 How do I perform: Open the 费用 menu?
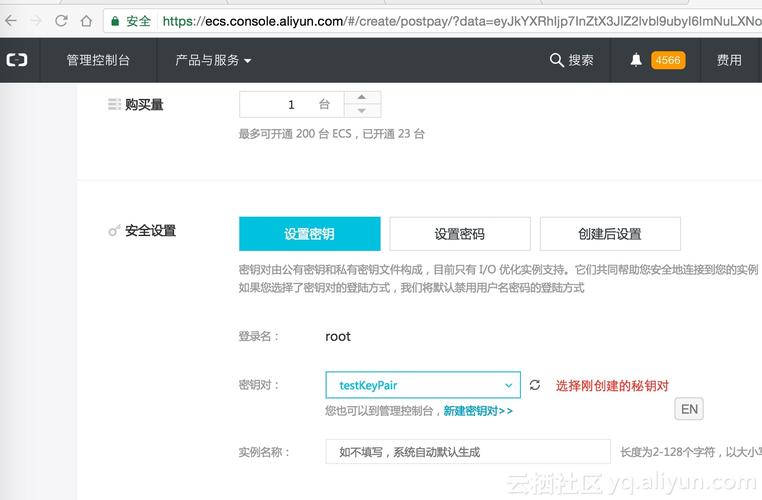tap(729, 60)
